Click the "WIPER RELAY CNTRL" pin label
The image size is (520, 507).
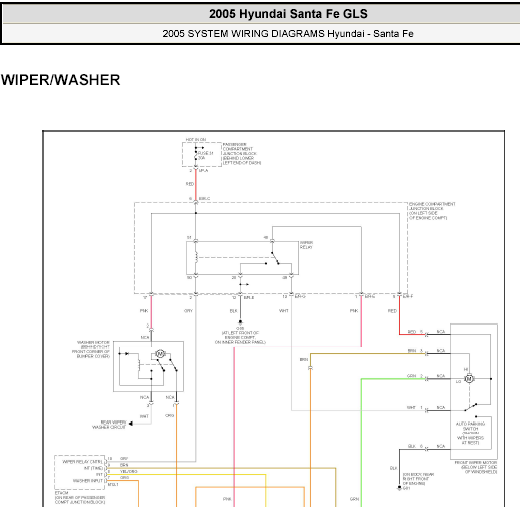click(83, 462)
